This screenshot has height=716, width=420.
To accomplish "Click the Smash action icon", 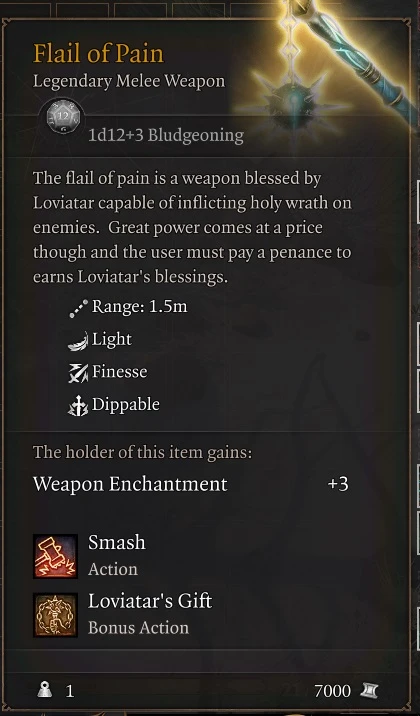I will point(55,556).
